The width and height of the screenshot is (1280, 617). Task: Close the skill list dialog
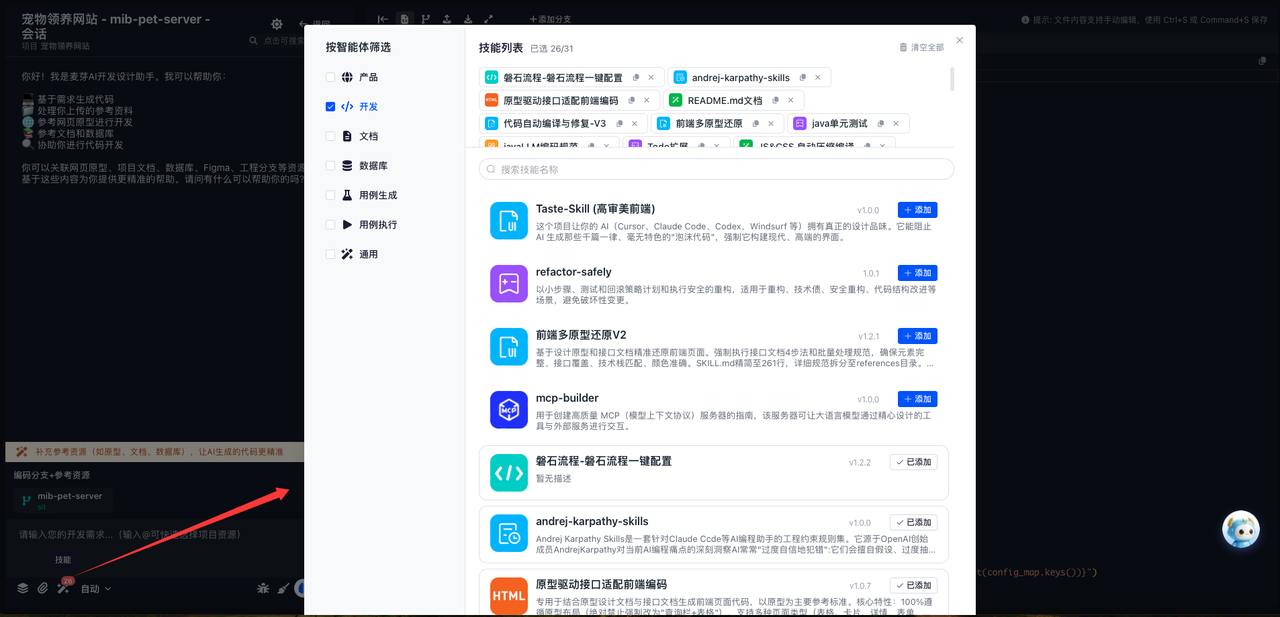click(x=959, y=40)
